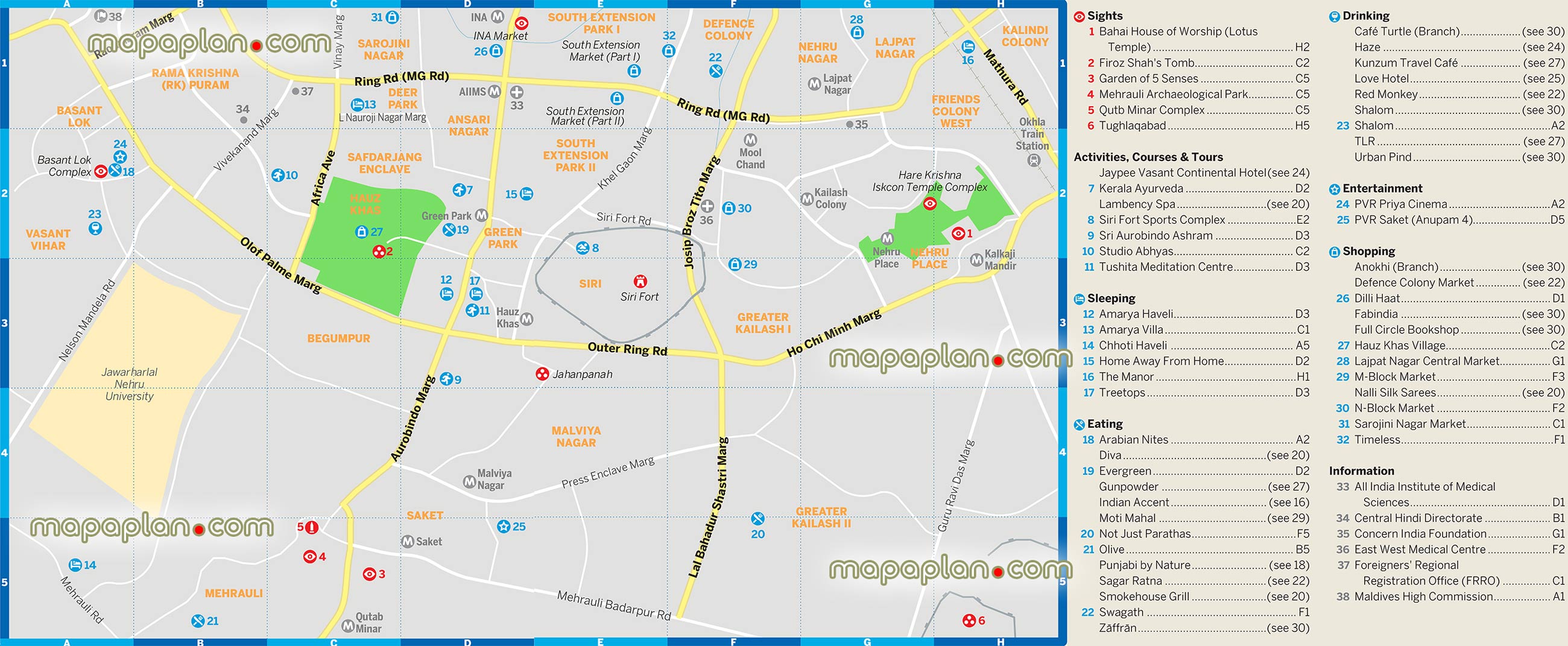Select the Hare Krishna Iskcon Temple icon
Screen dimensions: 1568x646
click(x=930, y=203)
